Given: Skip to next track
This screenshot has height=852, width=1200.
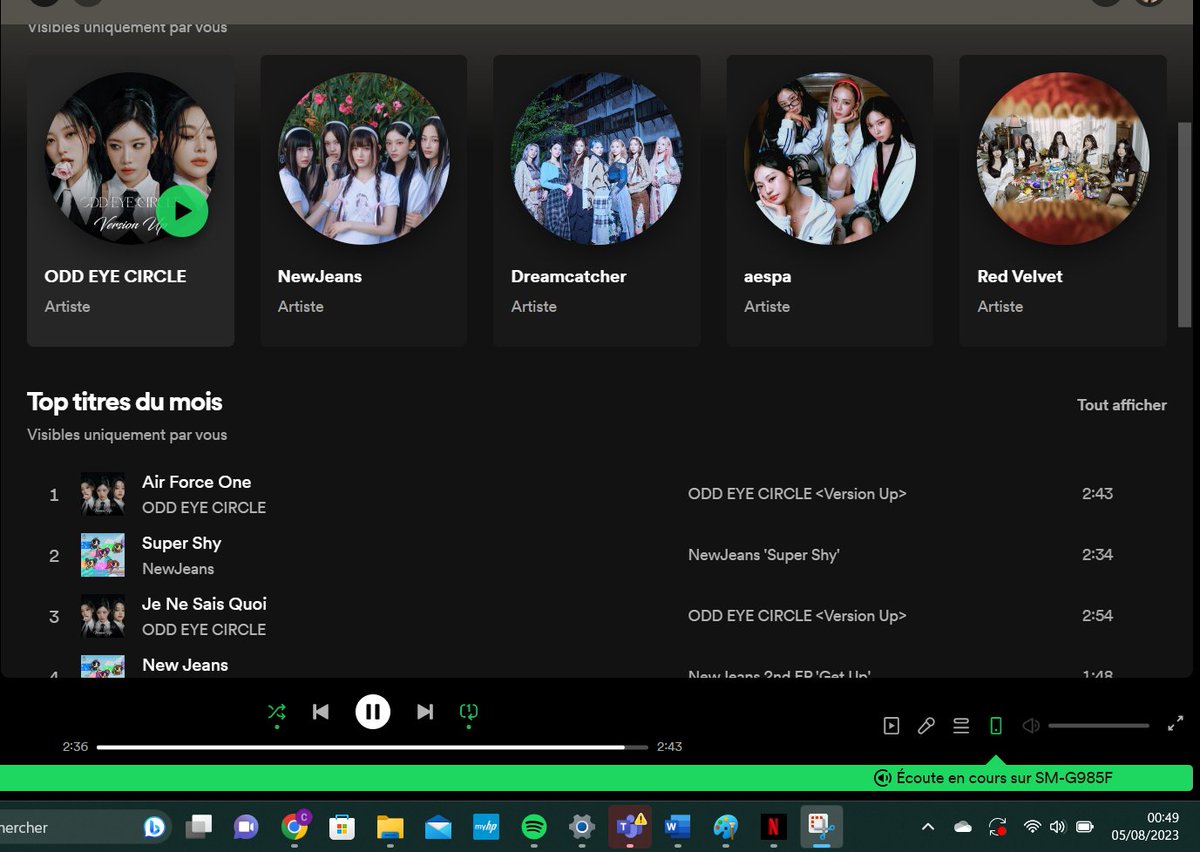Looking at the screenshot, I should 425,712.
